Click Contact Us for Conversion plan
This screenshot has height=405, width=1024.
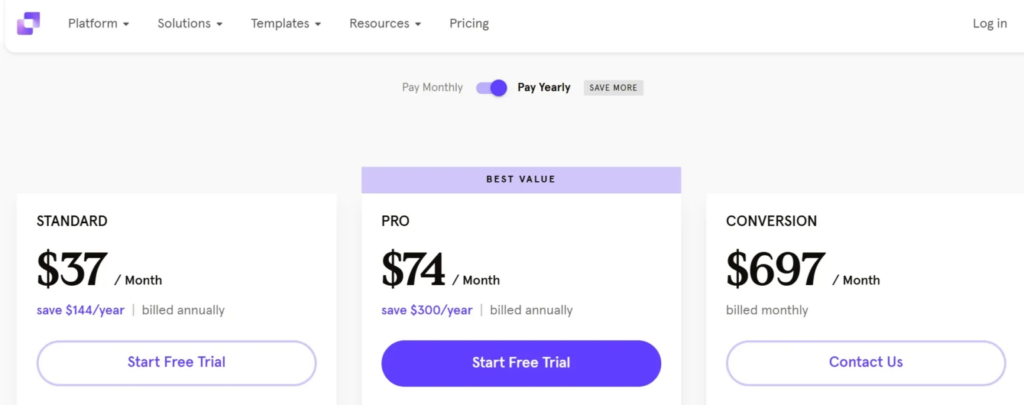click(866, 363)
